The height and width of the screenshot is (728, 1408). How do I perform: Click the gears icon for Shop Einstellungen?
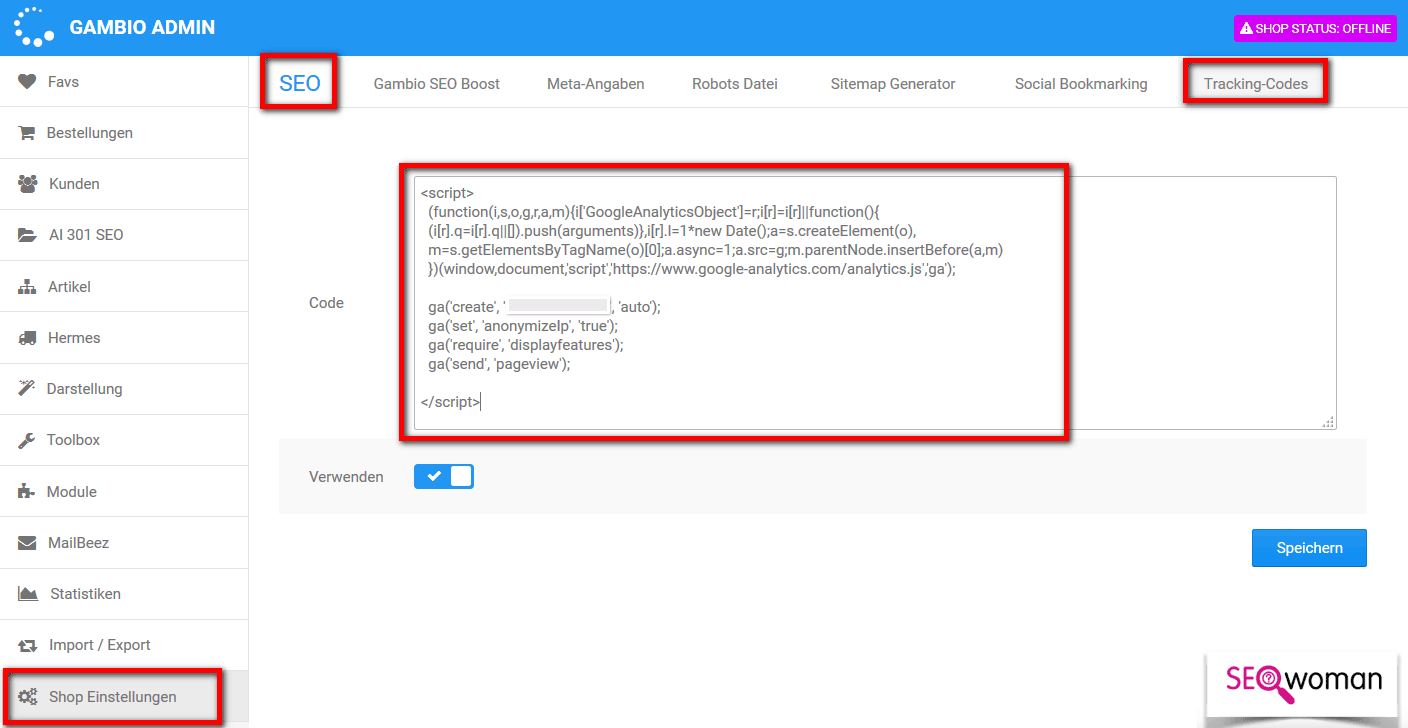coord(28,697)
